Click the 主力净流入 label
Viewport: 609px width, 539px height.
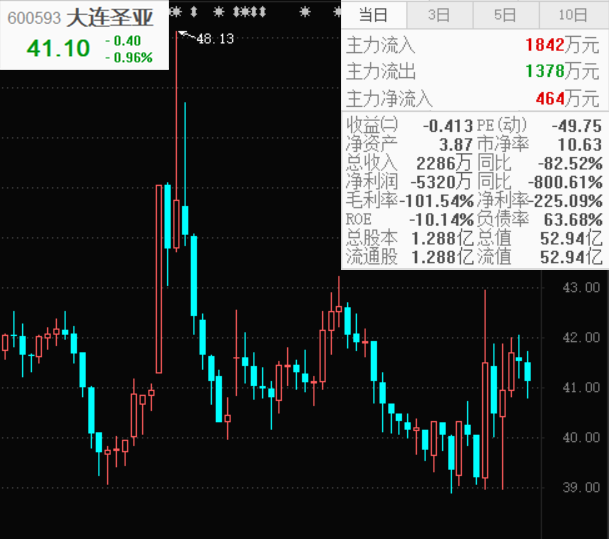389,98
